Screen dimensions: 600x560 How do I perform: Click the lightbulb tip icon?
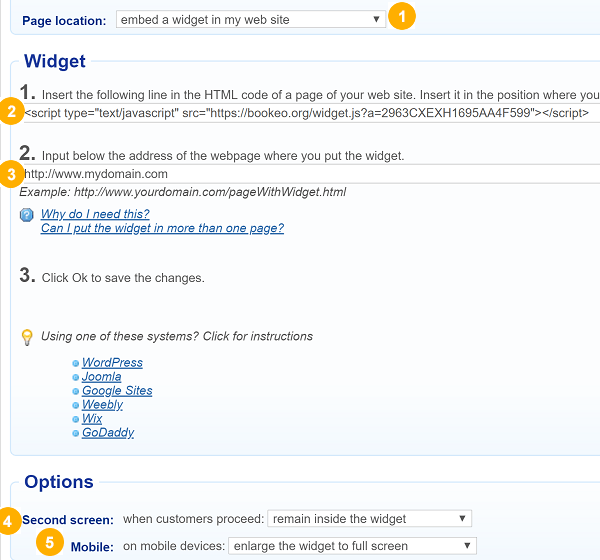27,337
